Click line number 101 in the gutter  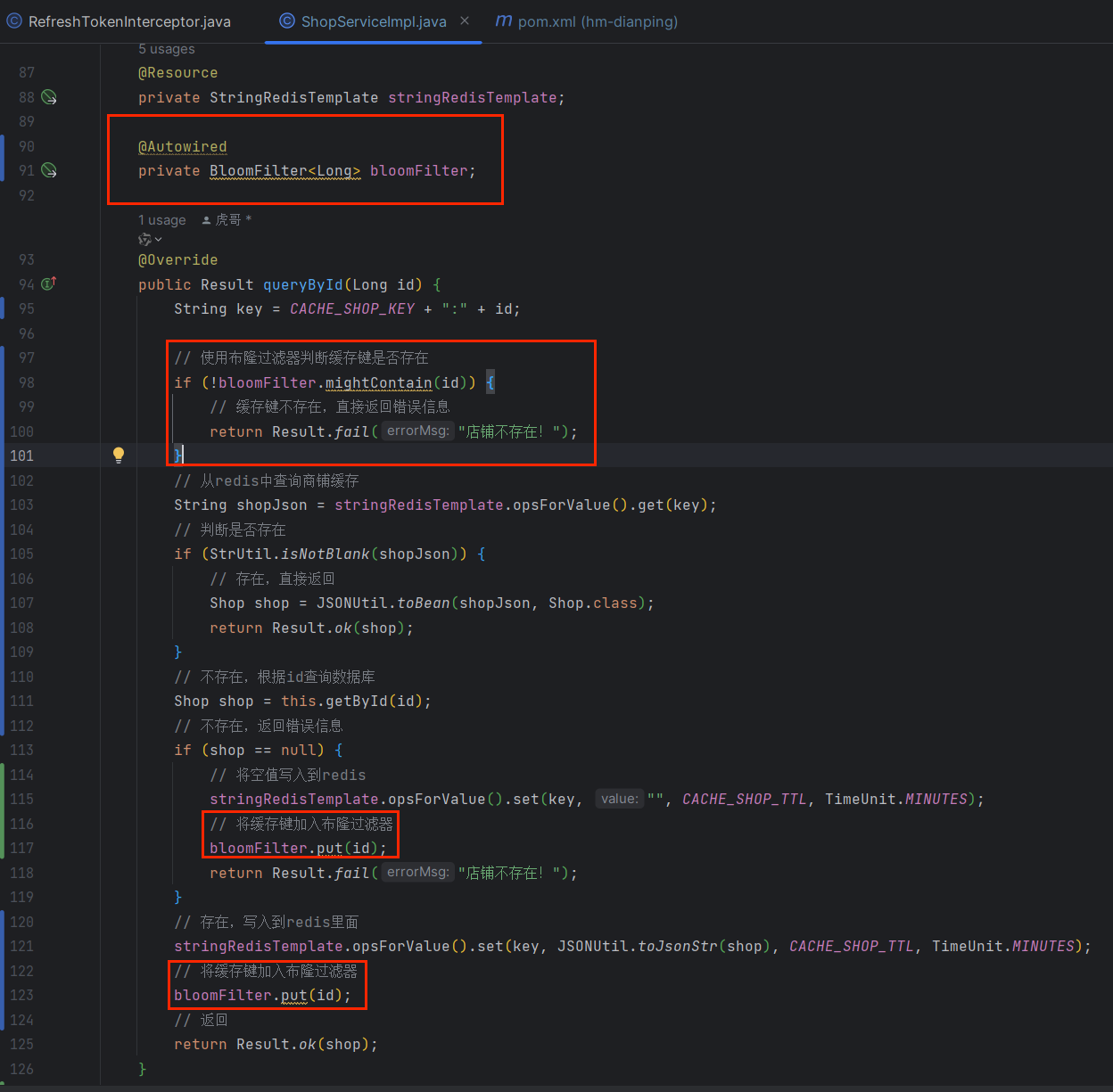tap(21, 456)
